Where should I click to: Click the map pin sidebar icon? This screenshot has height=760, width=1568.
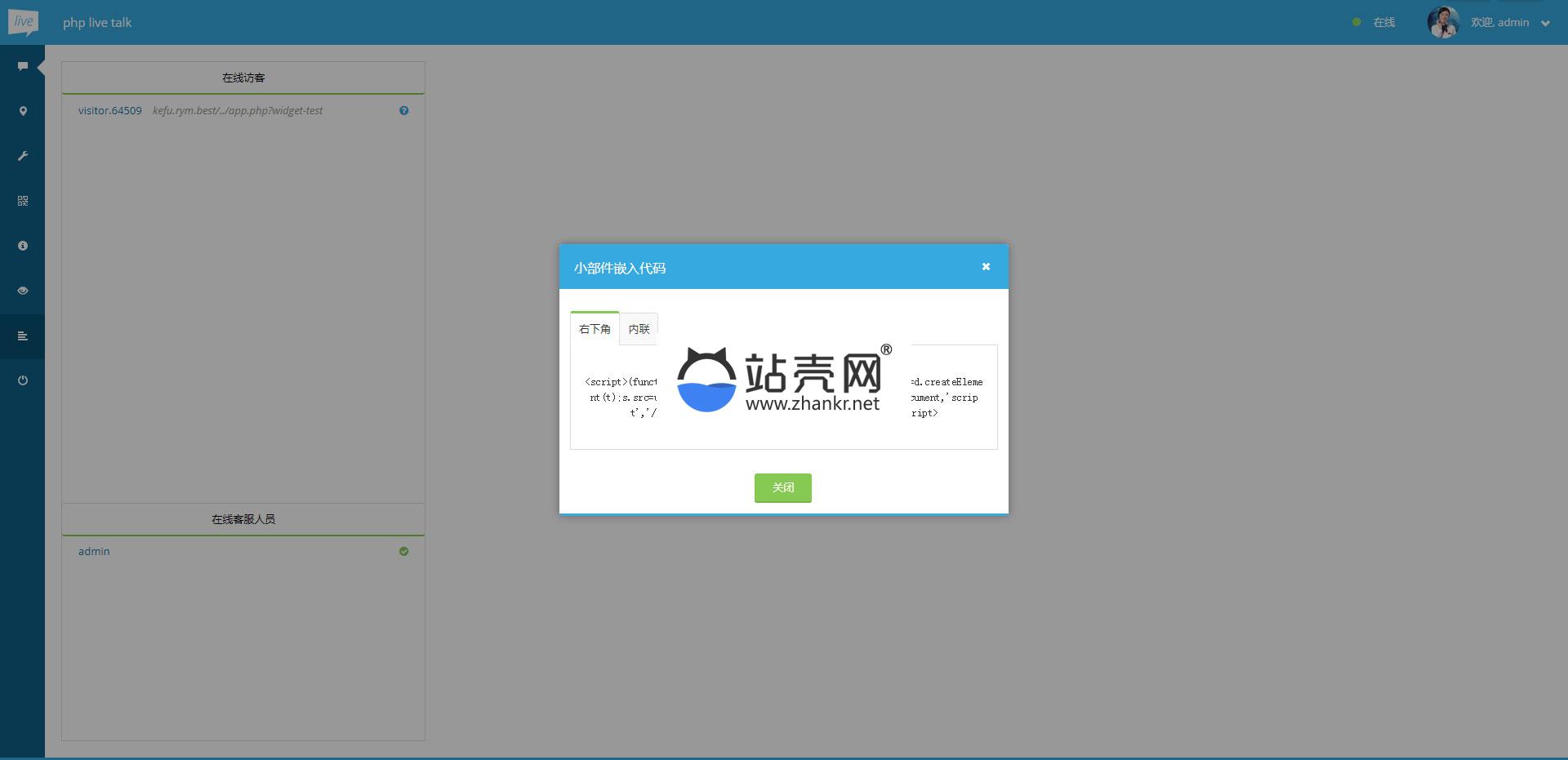click(x=23, y=111)
